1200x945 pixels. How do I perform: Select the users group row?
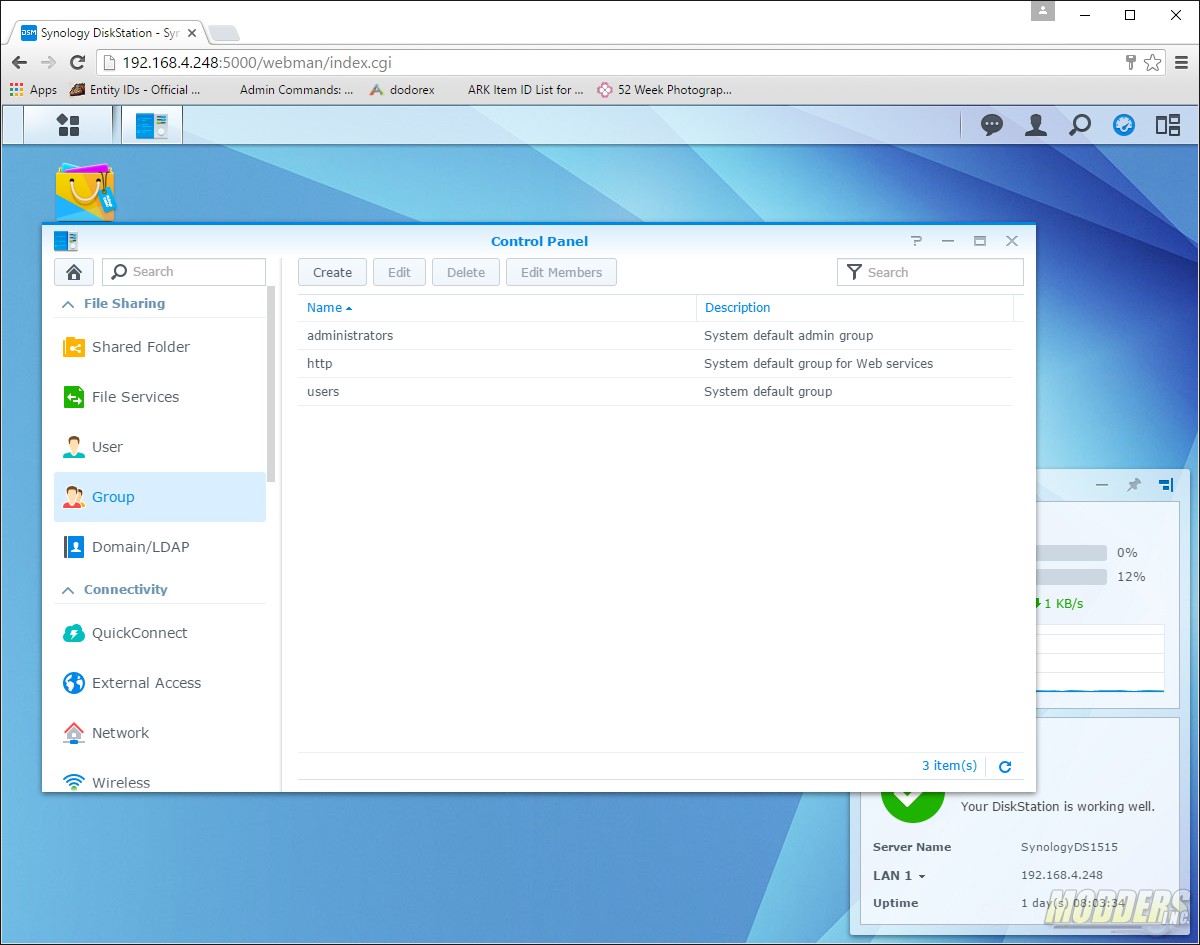[x=655, y=392]
